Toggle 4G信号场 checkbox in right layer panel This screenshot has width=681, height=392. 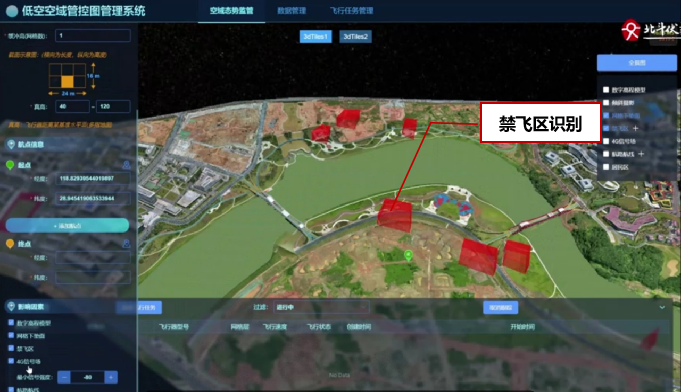(606, 141)
